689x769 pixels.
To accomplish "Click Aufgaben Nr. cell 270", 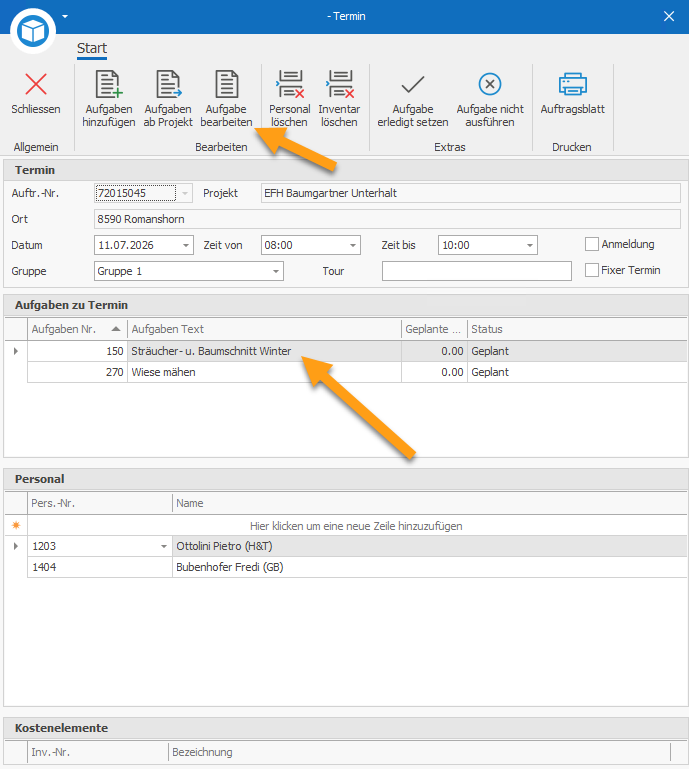I will [x=77, y=372].
